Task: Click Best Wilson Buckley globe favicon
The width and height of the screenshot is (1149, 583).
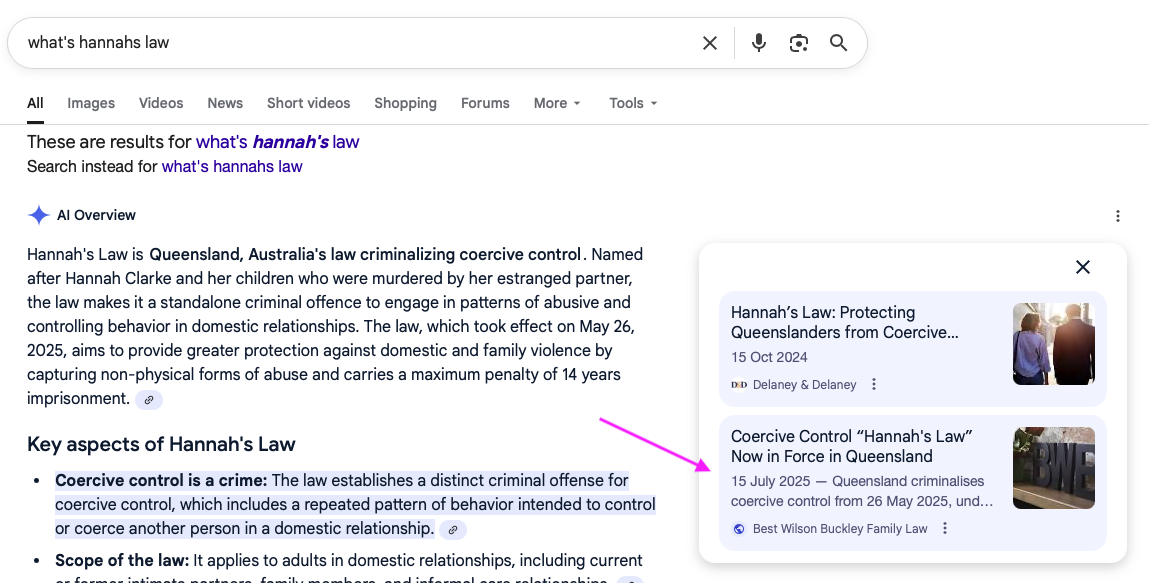Action: click(x=739, y=529)
